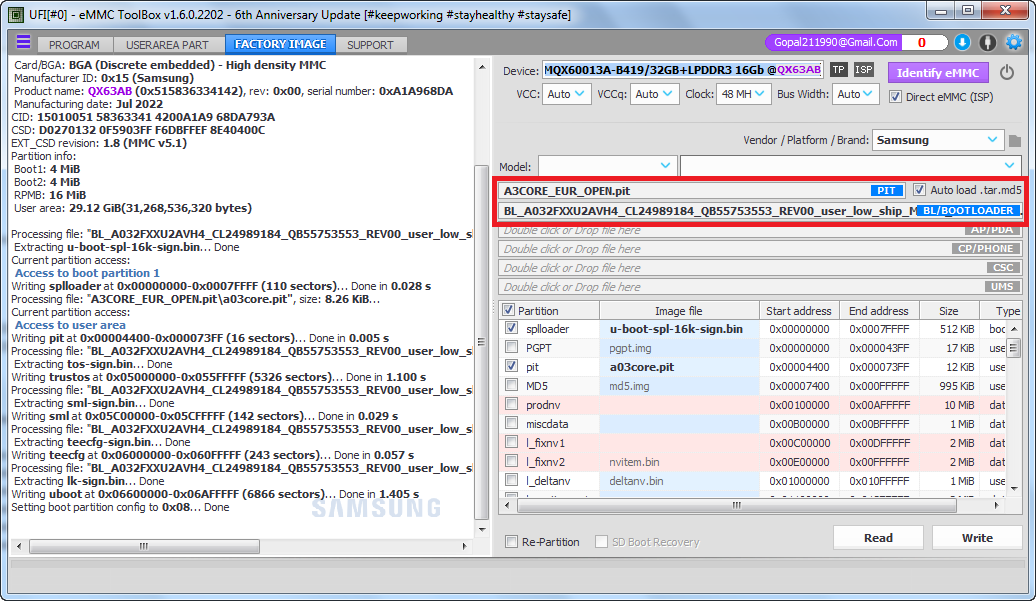Screen dimensions: 1036x601
Task: Sort by End address column header
Action: point(879,310)
